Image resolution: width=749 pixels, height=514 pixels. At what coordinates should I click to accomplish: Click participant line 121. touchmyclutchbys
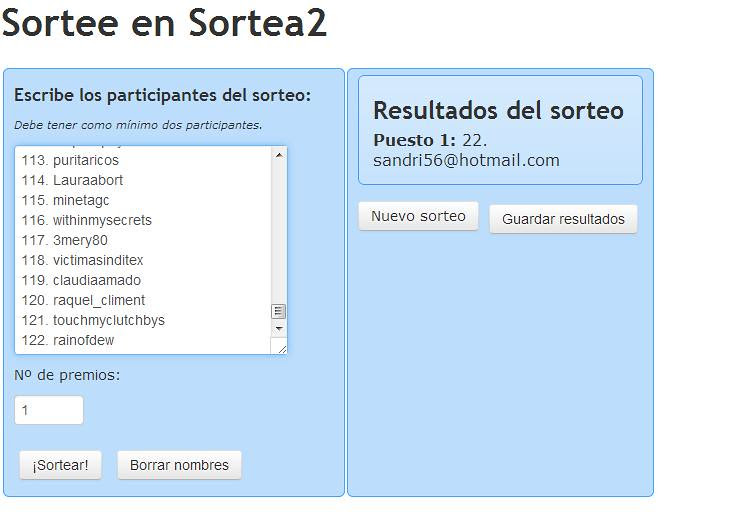pyautogui.click(x=93, y=321)
